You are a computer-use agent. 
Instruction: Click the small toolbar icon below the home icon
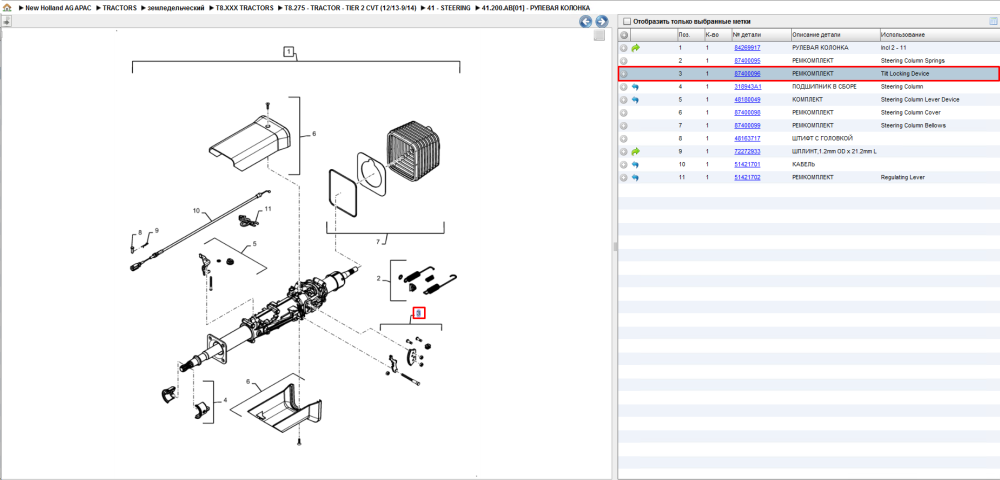tap(6, 21)
